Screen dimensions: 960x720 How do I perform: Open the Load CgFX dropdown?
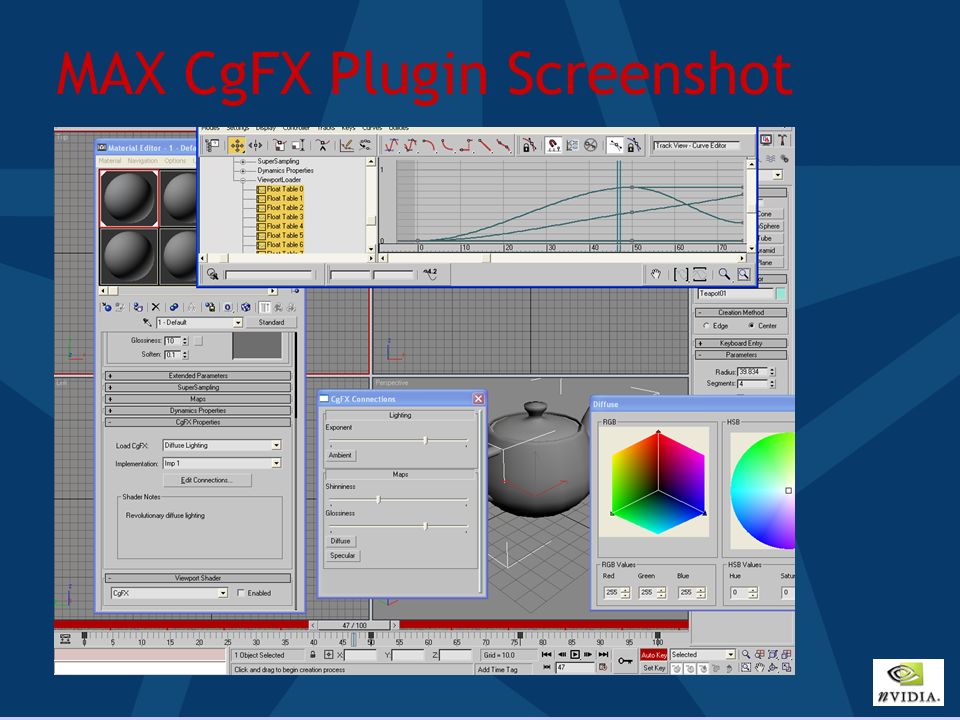(277, 445)
